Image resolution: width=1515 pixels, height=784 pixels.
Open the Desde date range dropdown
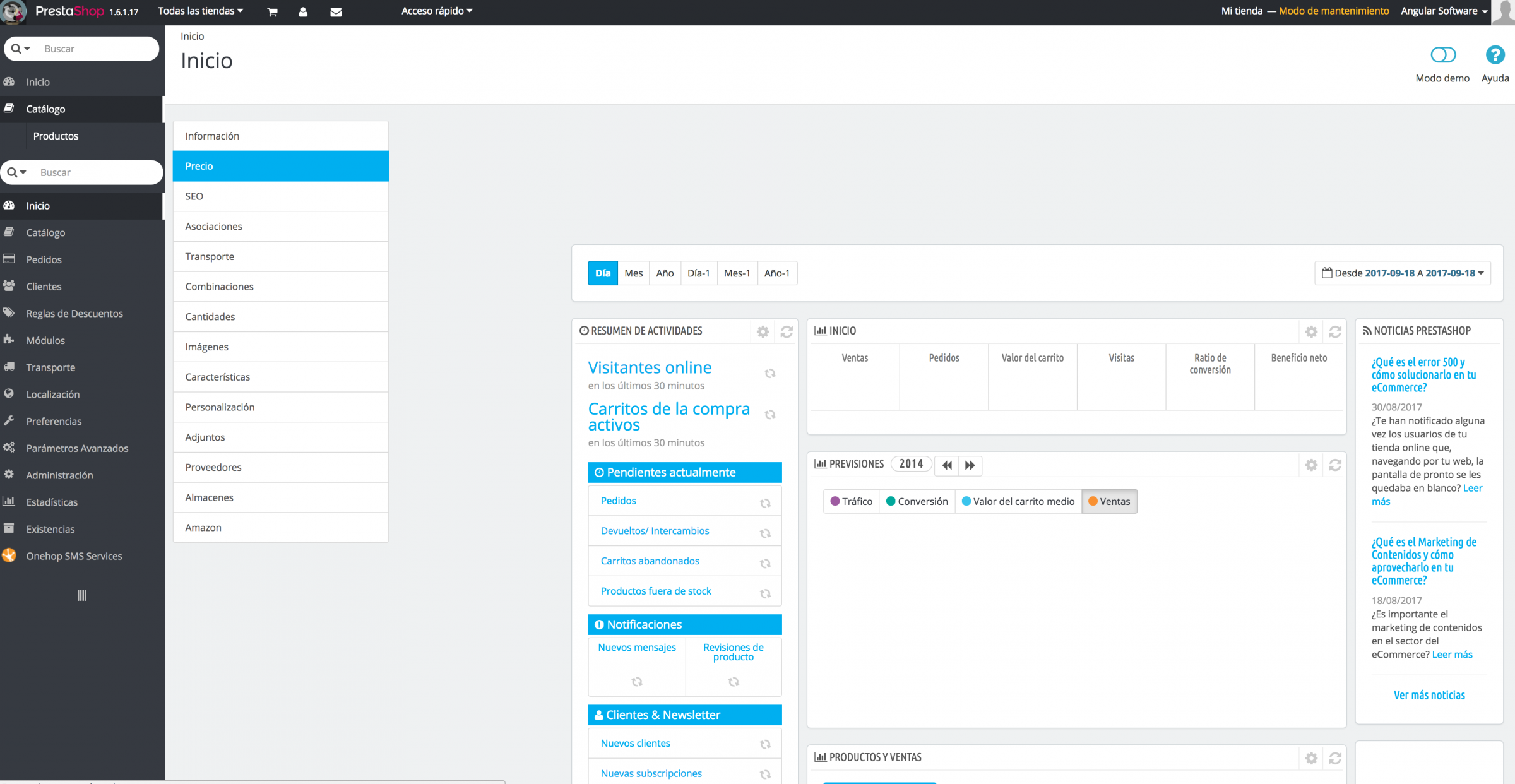[x=1403, y=273]
